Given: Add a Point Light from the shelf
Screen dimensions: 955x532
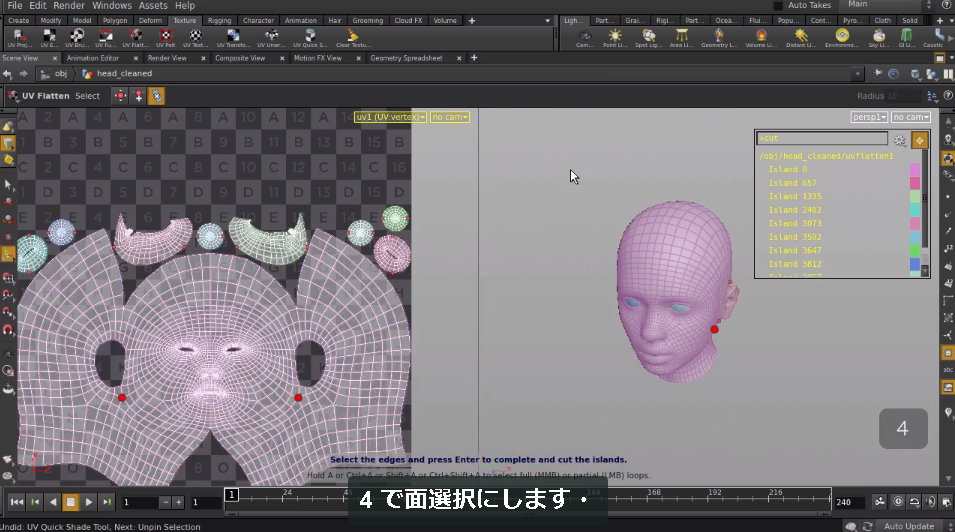Looking at the screenshot, I should coord(615,38).
